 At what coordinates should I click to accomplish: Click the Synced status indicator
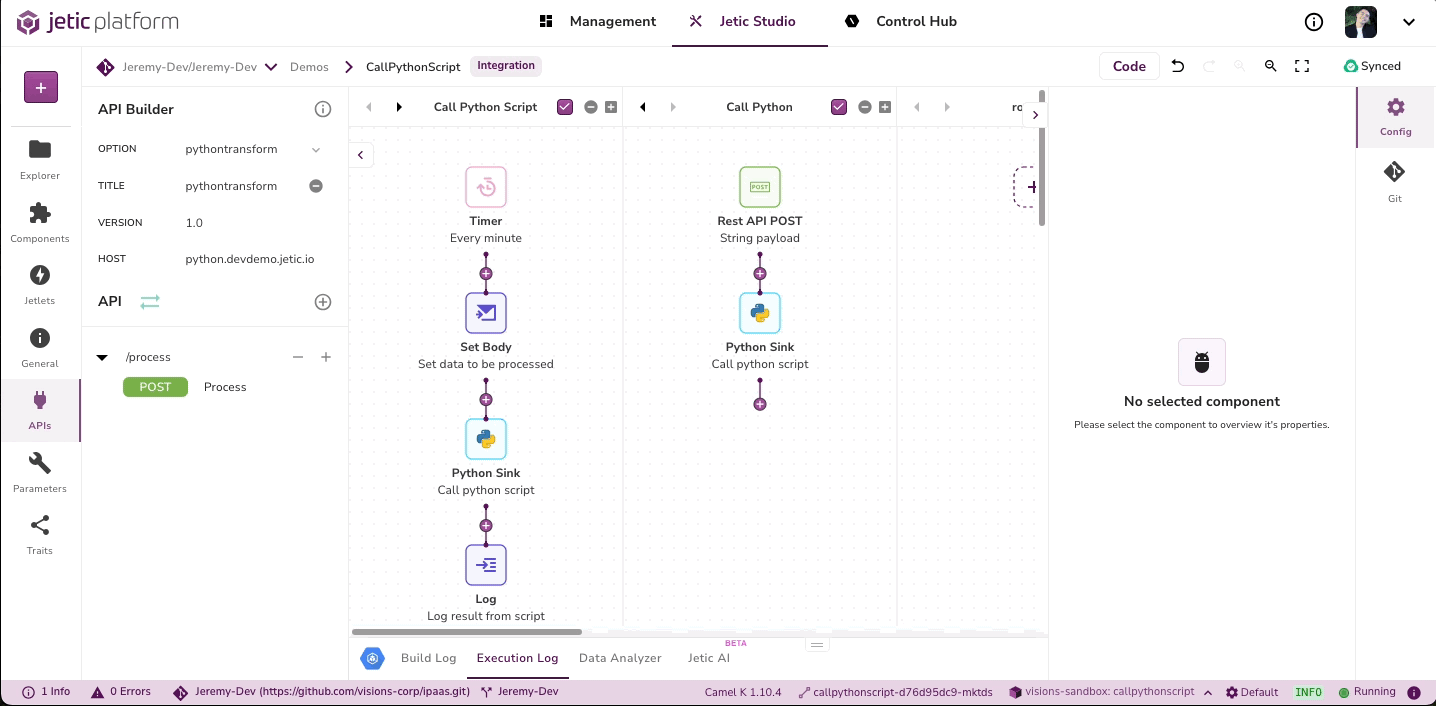[x=1372, y=66]
